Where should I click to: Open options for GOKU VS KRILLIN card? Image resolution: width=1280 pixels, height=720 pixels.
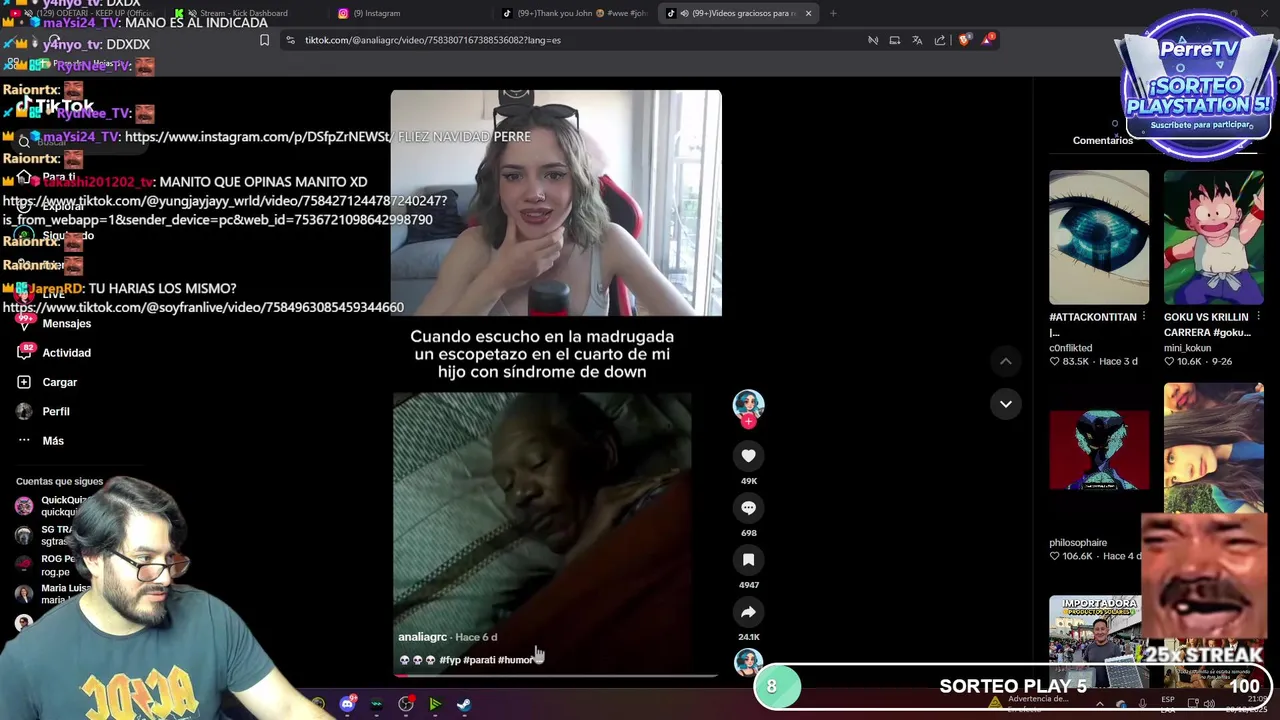tap(1258, 317)
